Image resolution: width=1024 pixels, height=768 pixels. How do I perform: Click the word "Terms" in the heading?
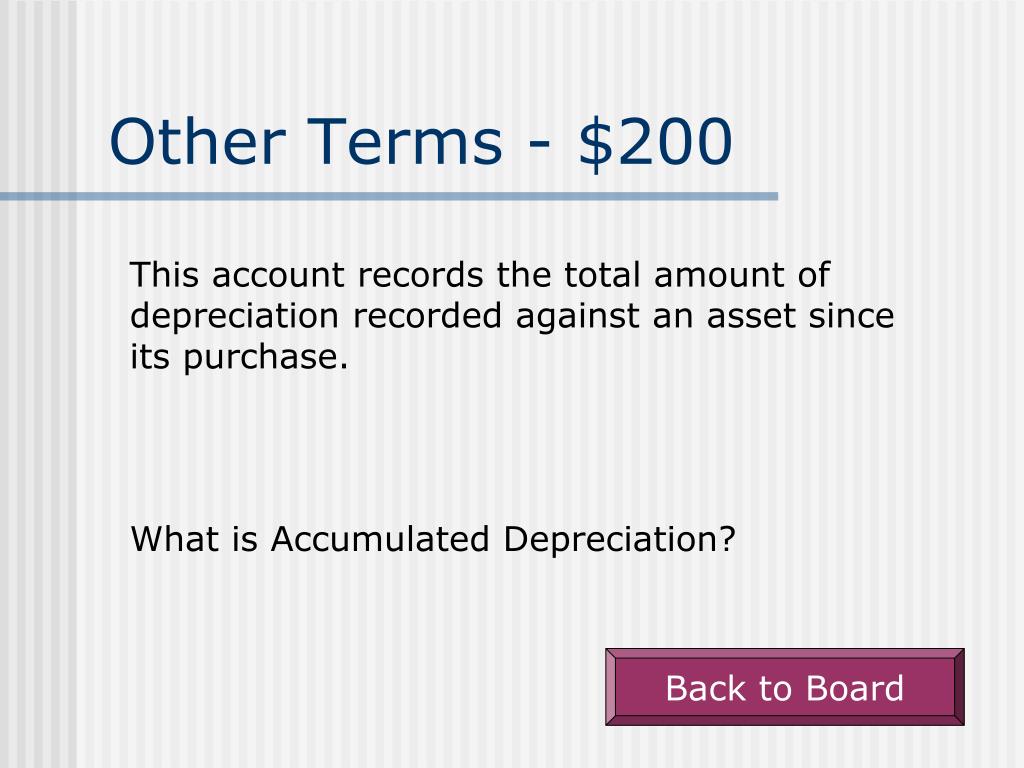(x=405, y=141)
